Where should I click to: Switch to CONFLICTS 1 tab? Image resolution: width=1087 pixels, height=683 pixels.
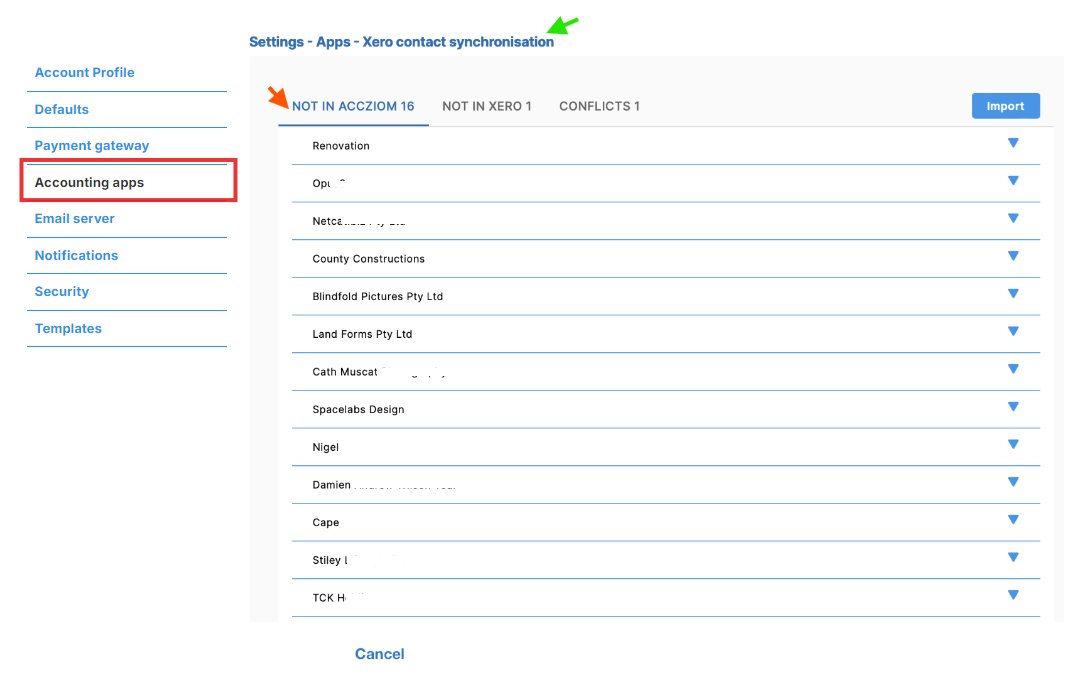point(600,106)
